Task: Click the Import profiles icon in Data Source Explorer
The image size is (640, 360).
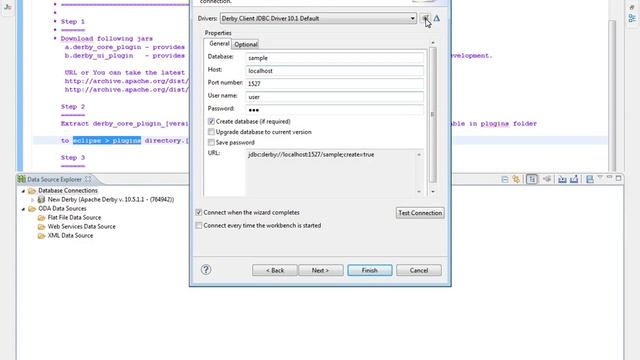Action: pos(562,179)
